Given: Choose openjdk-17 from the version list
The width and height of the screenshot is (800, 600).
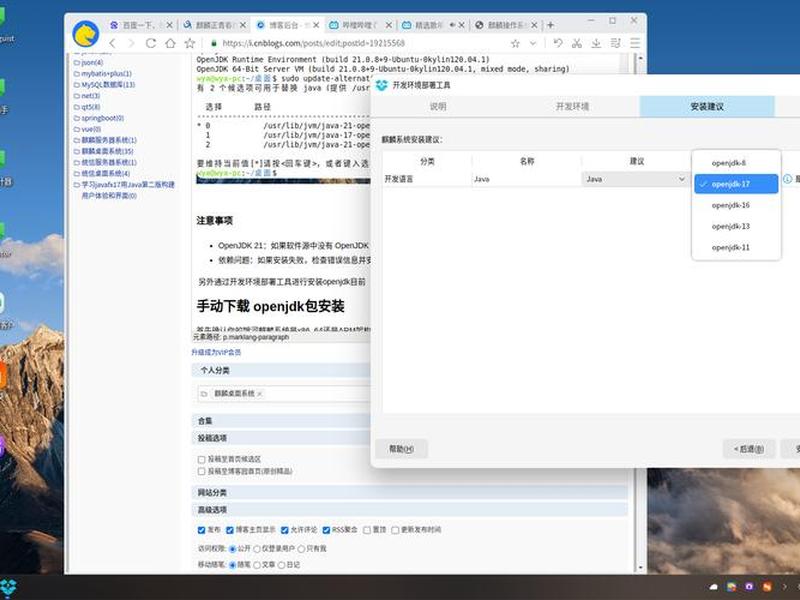Looking at the screenshot, I should coord(736,184).
